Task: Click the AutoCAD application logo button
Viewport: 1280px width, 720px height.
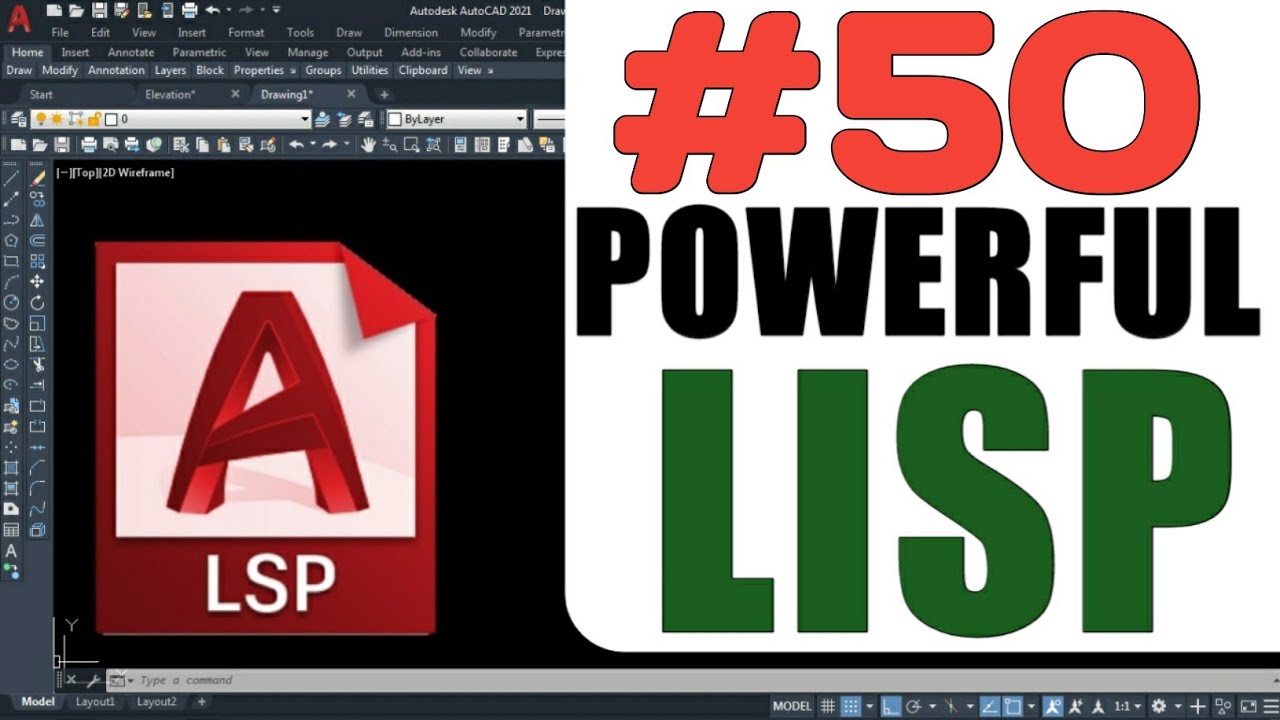Action: pyautogui.click(x=18, y=17)
